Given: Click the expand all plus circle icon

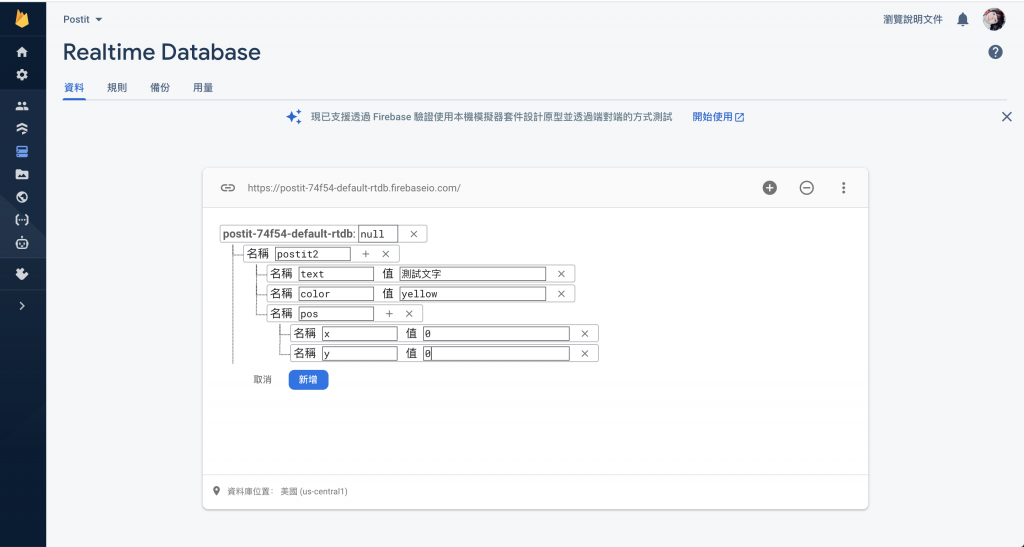Looking at the screenshot, I should click(x=770, y=188).
